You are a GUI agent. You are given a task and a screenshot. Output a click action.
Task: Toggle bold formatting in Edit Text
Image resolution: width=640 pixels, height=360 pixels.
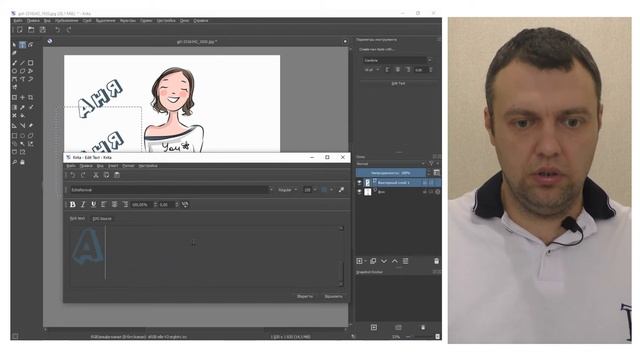(73, 204)
